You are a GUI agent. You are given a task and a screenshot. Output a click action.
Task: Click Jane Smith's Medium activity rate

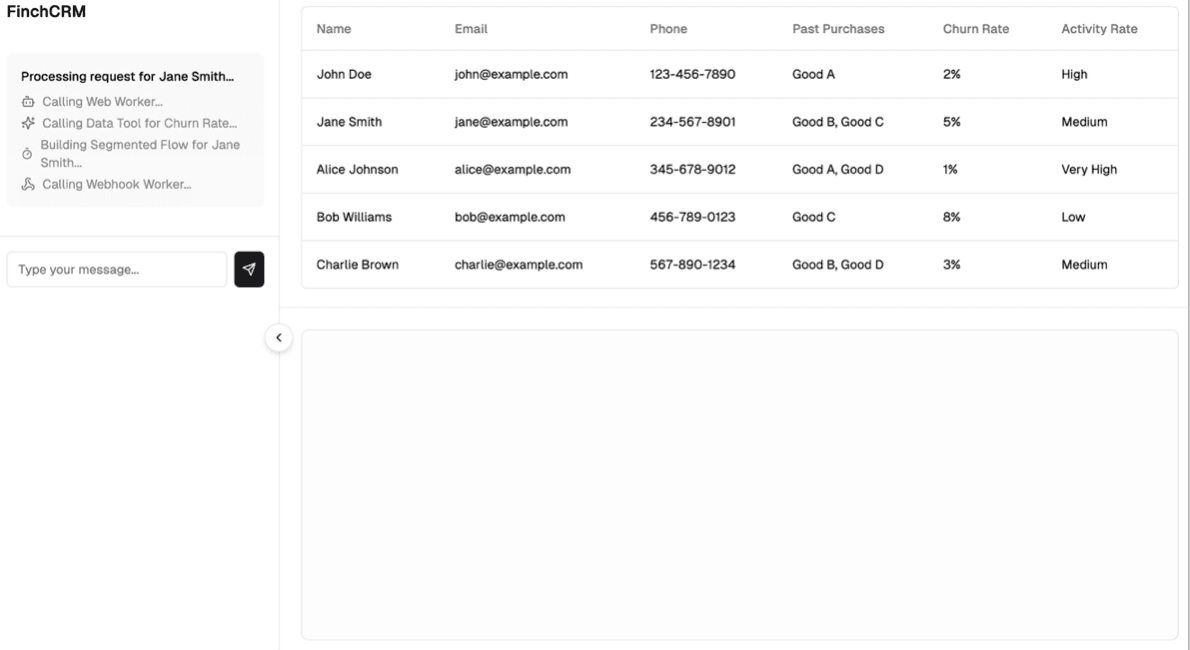point(1084,122)
